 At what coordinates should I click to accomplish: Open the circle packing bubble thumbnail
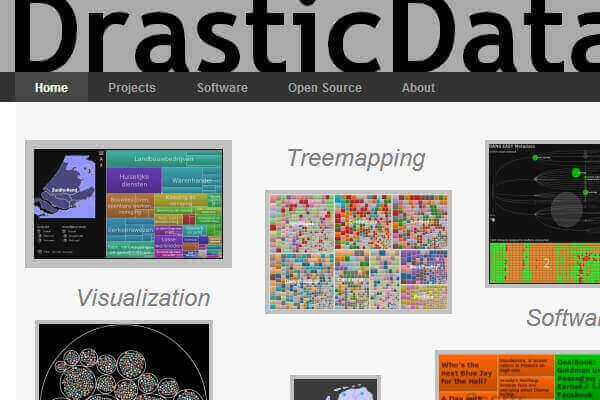click(x=124, y=361)
